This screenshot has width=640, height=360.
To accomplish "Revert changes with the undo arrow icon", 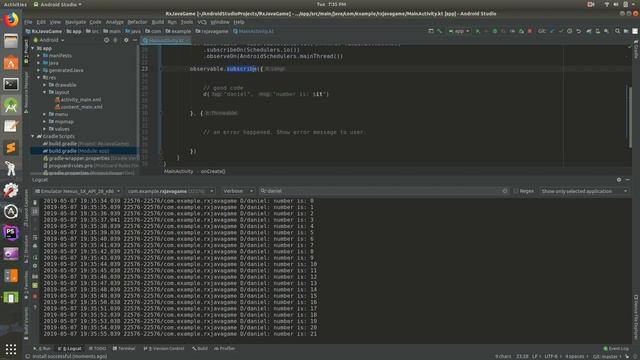I will coord(578,31).
